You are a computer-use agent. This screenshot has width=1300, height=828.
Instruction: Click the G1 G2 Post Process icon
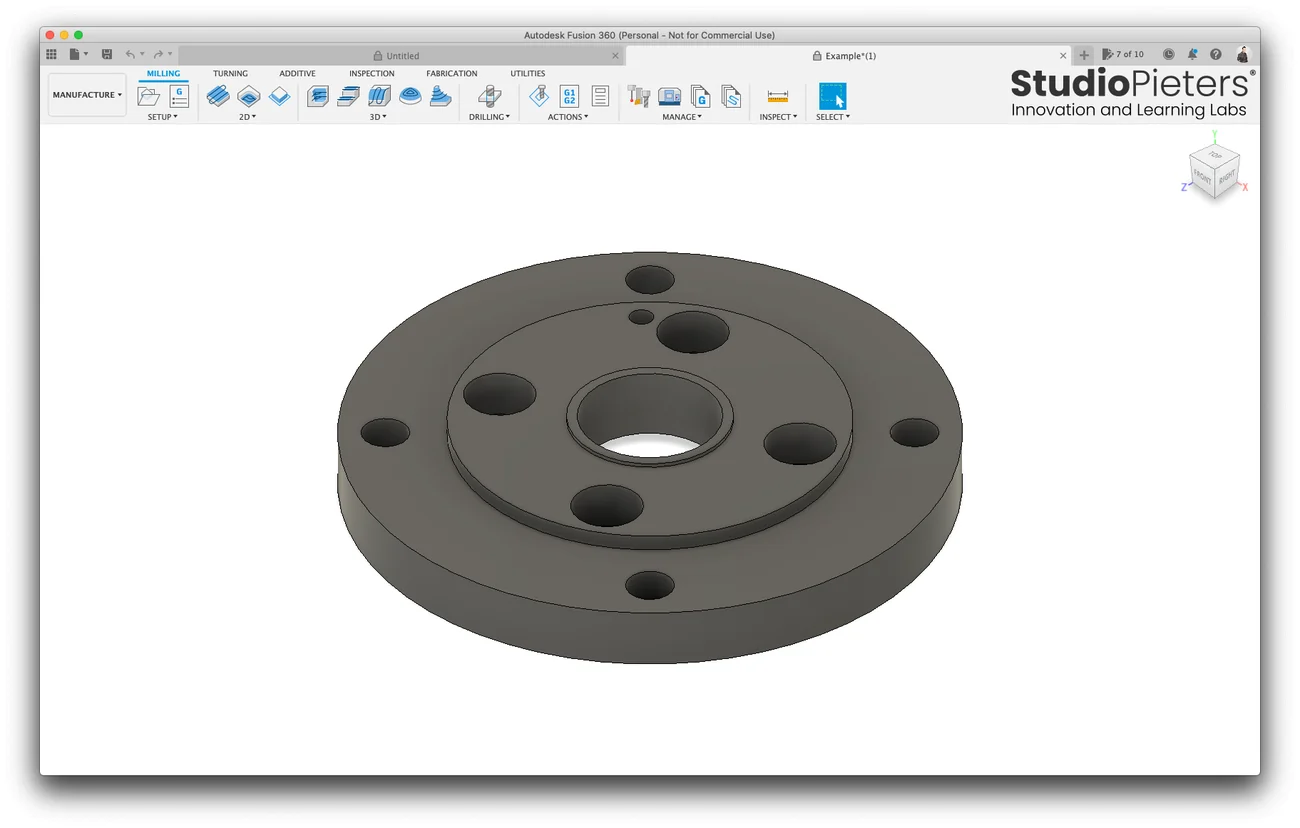[569, 96]
